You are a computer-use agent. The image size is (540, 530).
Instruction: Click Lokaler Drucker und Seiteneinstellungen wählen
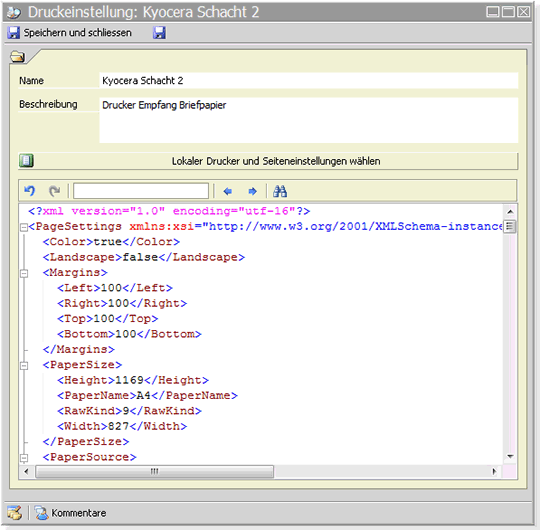tap(268, 161)
